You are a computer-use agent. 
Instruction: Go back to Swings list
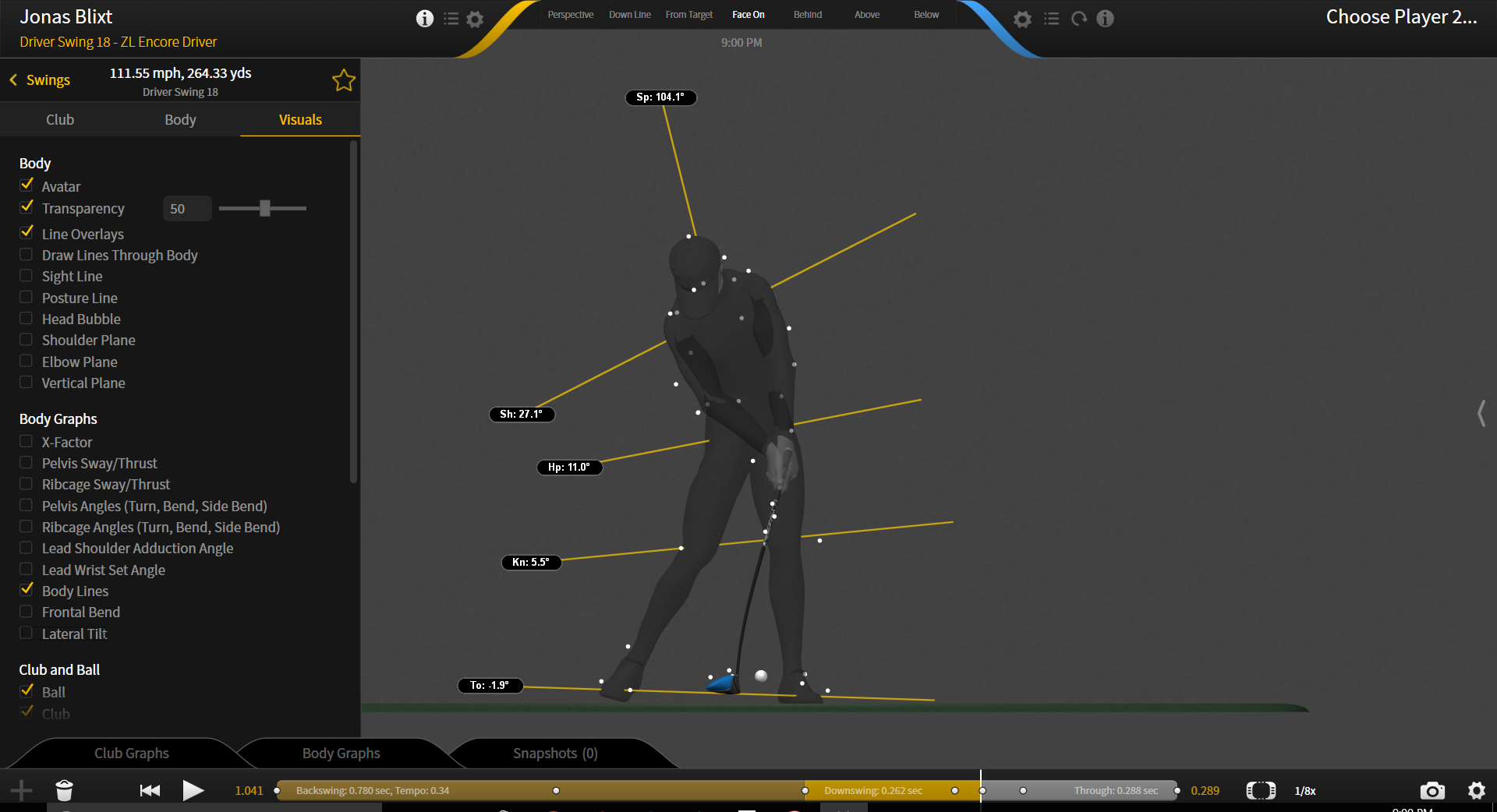[x=40, y=79]
